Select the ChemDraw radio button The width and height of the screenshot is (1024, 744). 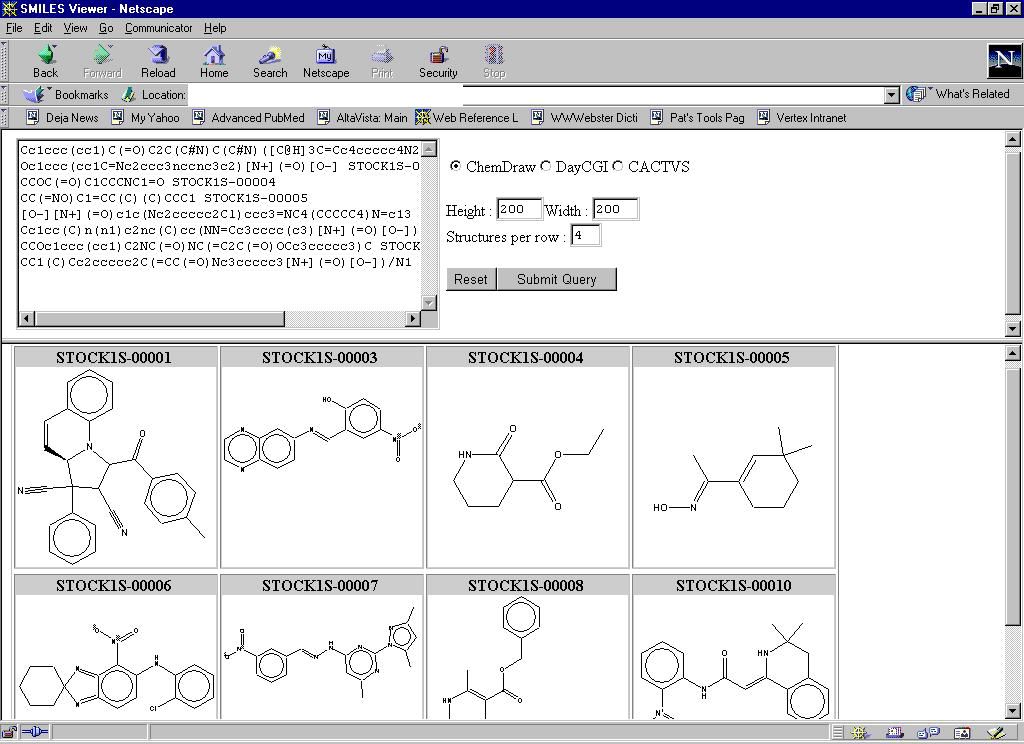455,166
